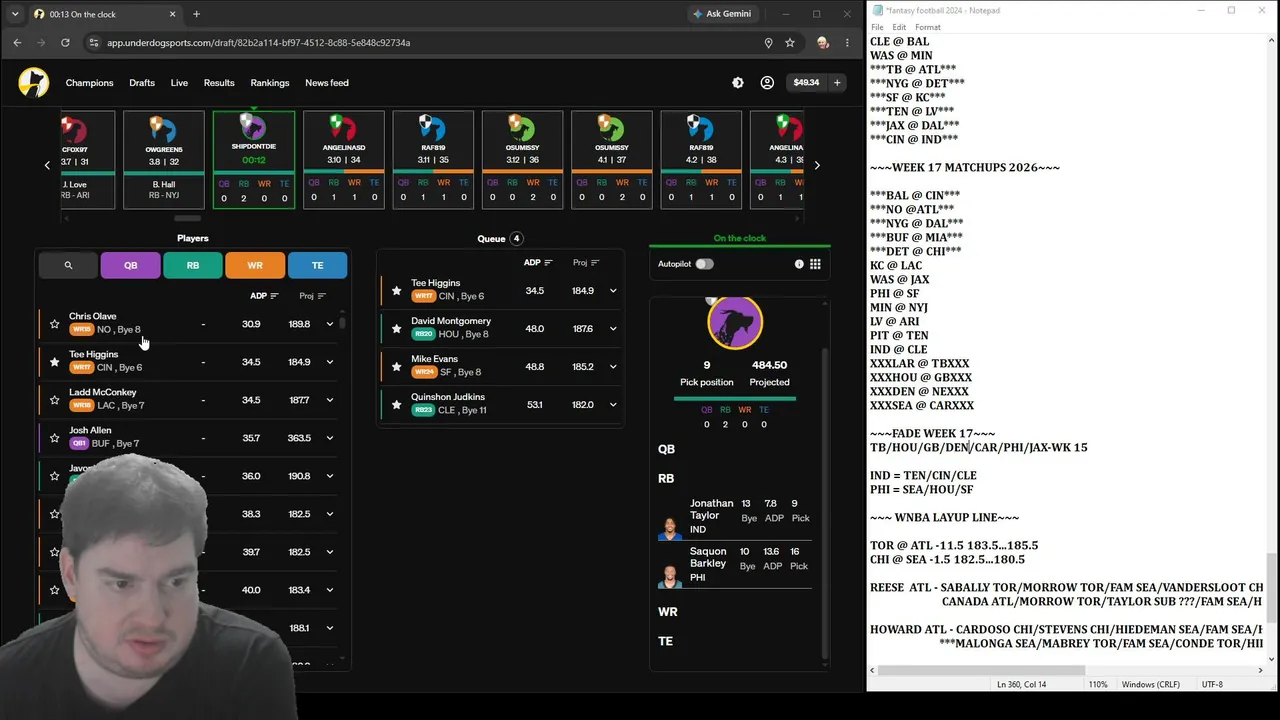View the Rankings page
The image size is (1280, 720).
click(x=270, y=83)
